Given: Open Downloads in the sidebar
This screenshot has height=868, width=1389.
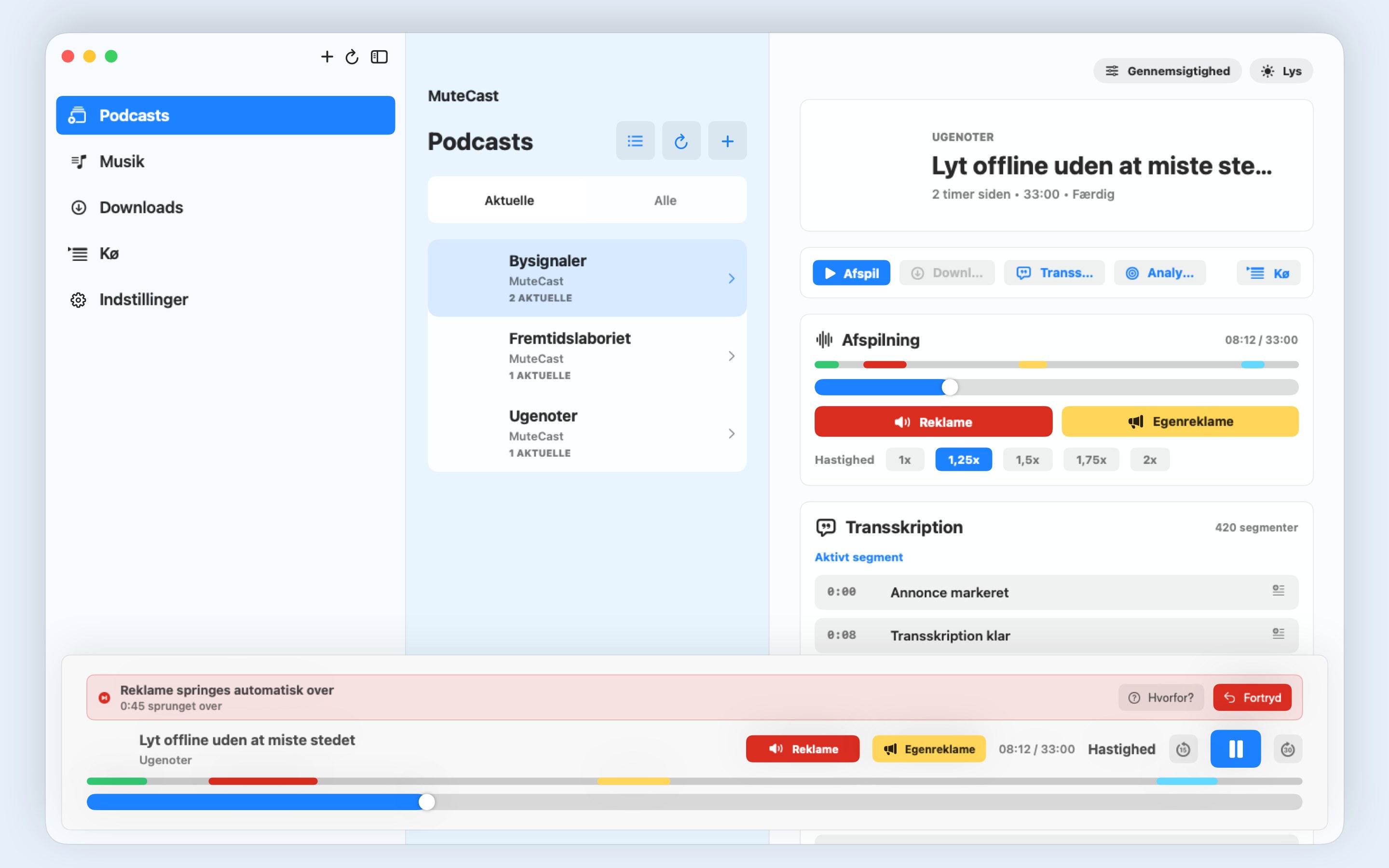Looking at the screenshot, I should point(226,207).
